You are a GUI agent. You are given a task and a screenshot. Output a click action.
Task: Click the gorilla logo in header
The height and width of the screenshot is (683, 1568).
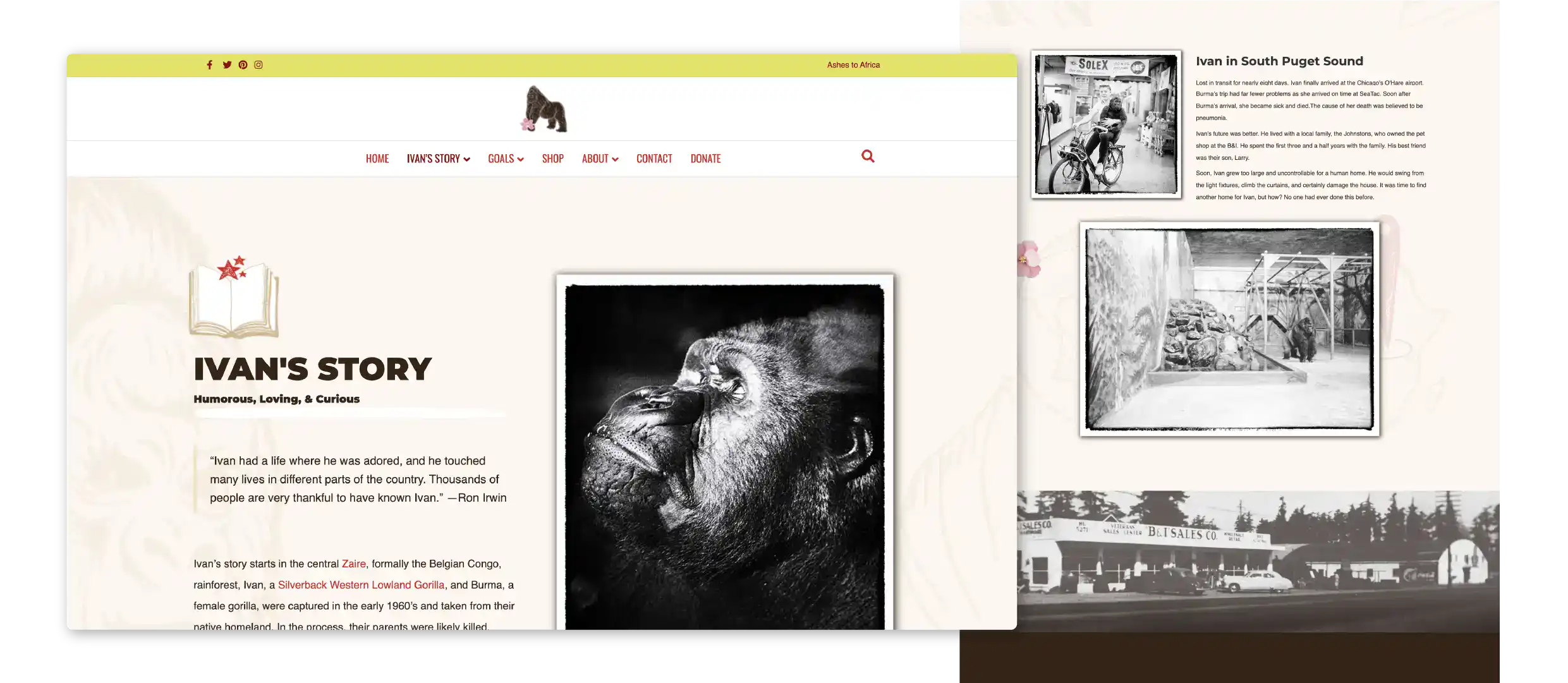[x=545, y=109]
